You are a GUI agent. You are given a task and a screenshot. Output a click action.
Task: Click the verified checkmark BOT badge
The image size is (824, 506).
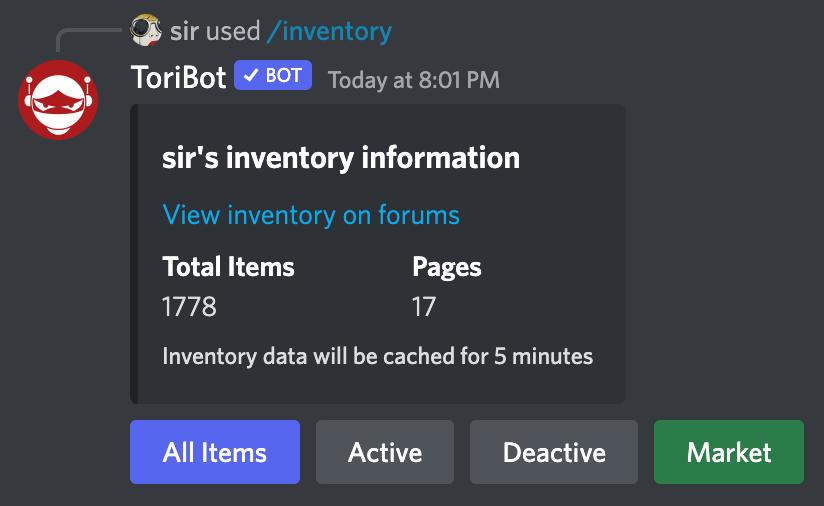[x=273, y=77]
